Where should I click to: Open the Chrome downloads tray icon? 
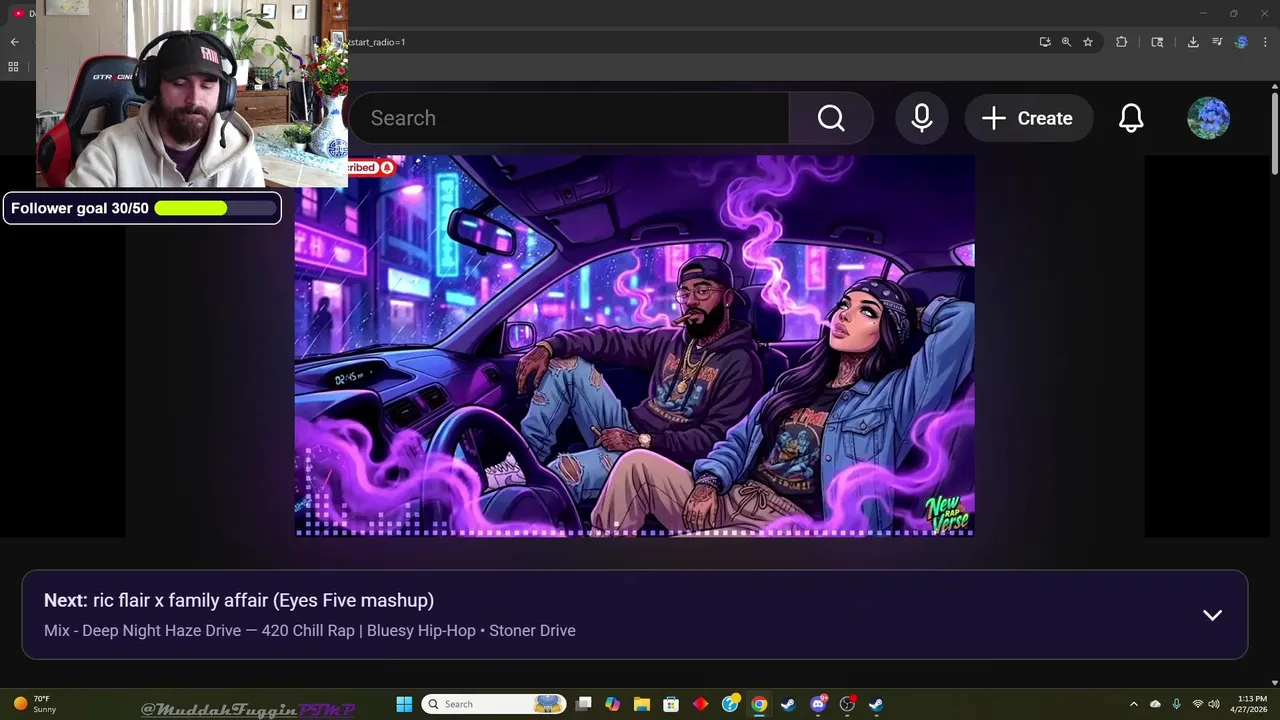(x=1193, y=42)
